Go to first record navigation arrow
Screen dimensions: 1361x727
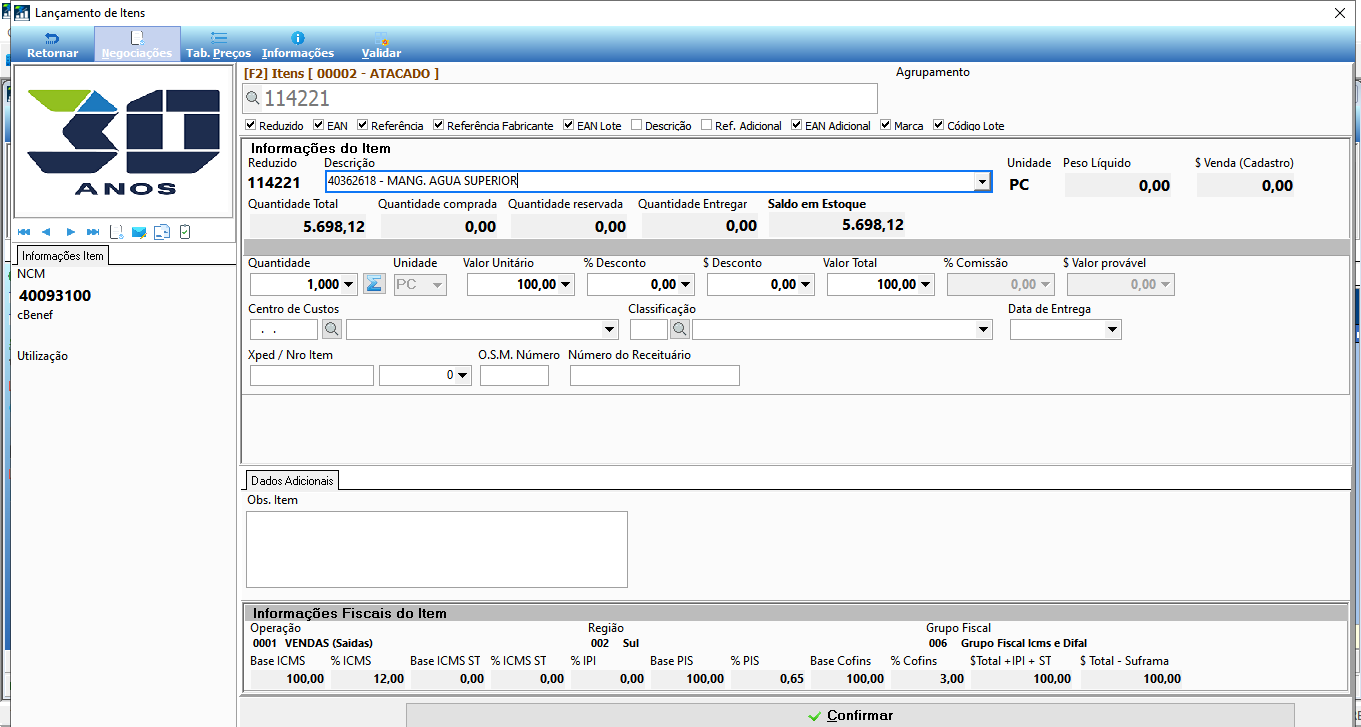point(24,232)
